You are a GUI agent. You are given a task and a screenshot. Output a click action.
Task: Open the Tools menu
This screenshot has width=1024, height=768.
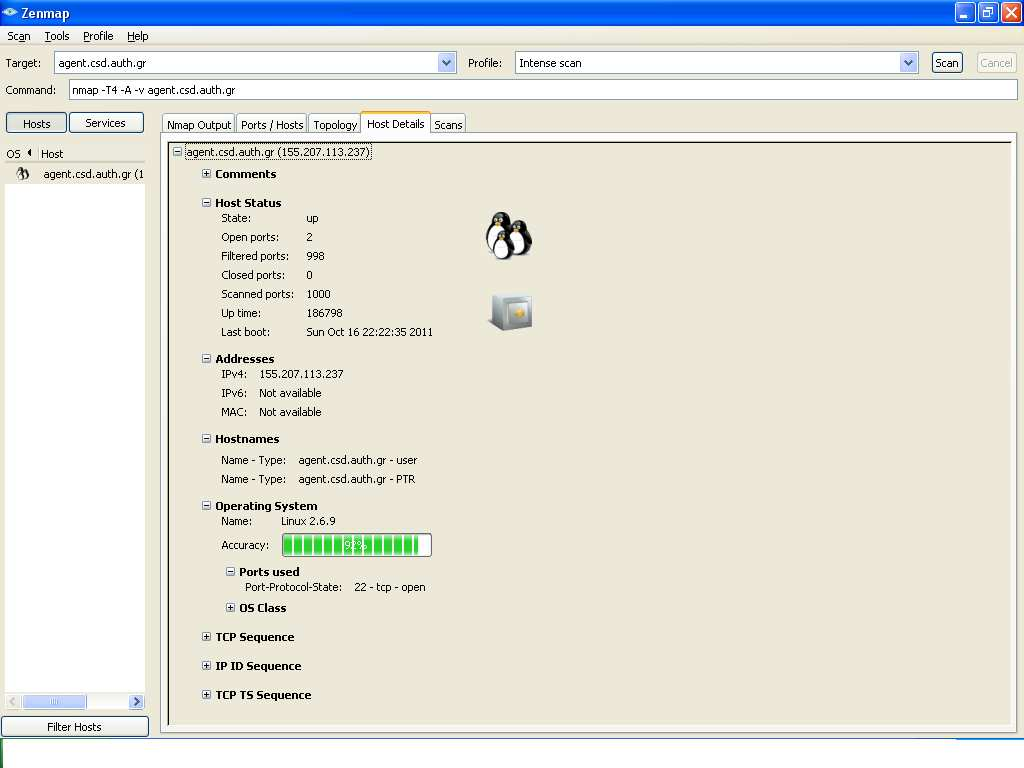click(57, 36)
